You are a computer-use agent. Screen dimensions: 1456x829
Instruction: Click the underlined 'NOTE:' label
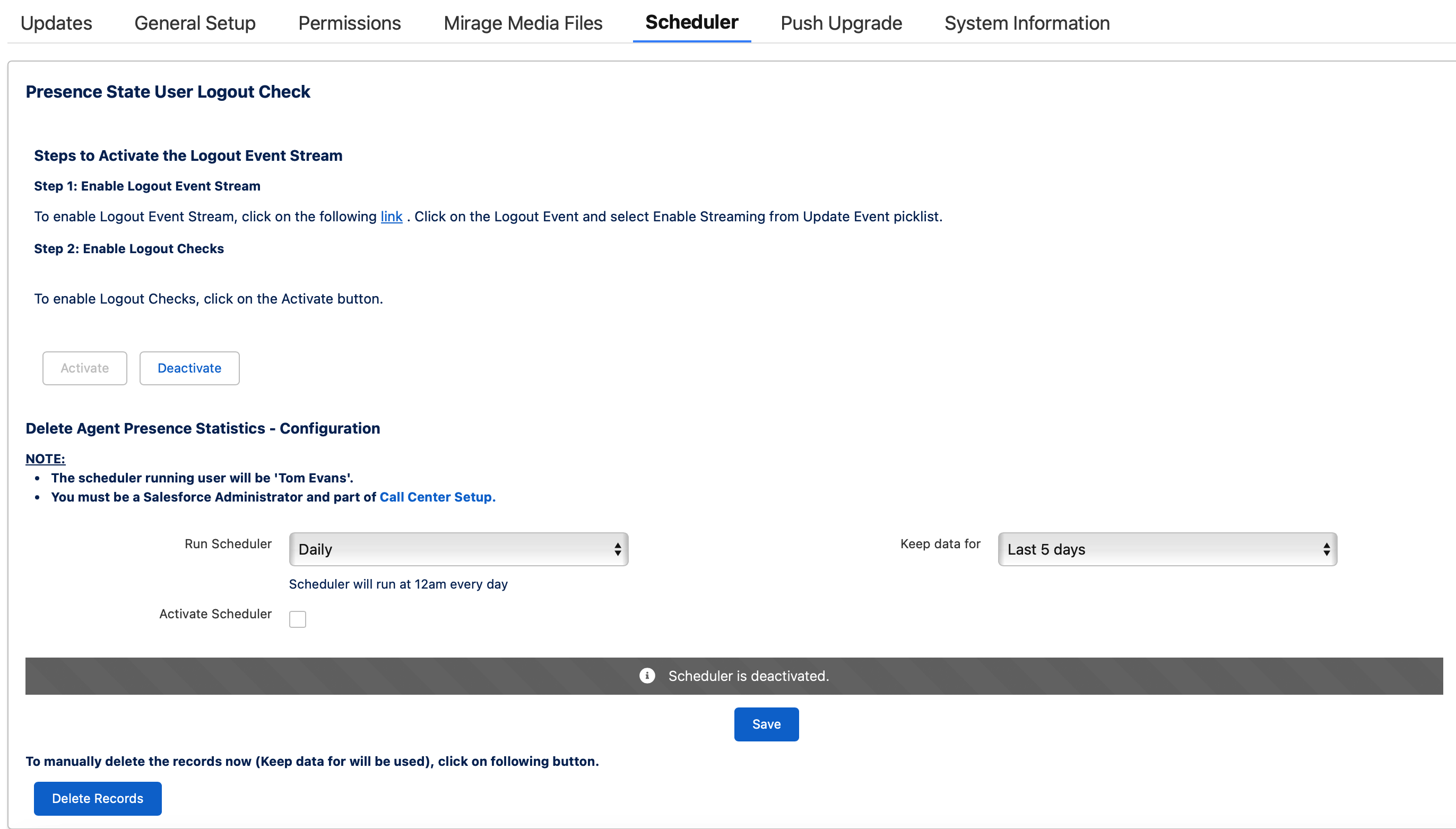click(x=46, y=459)
